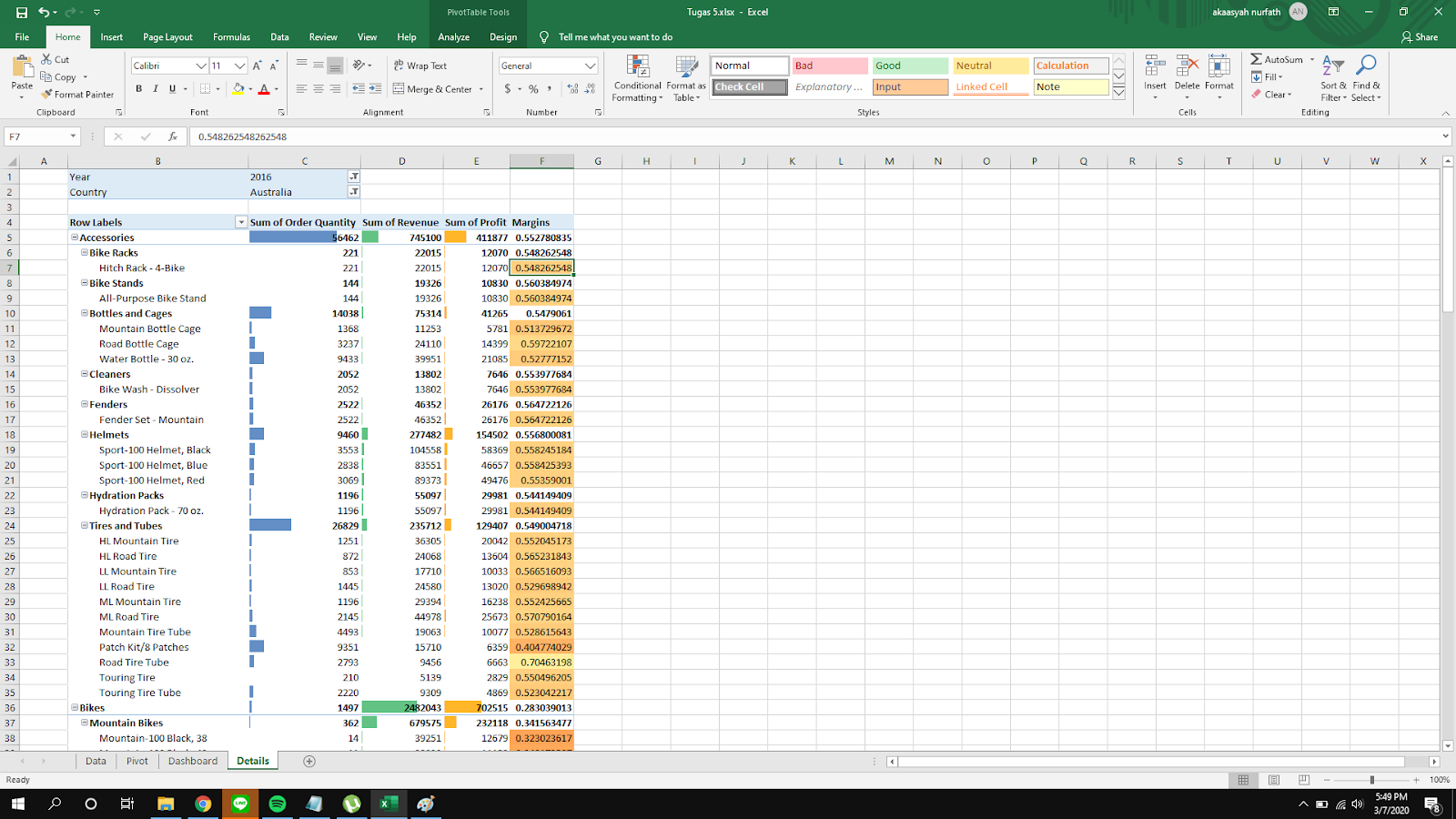Open the Formulas ribbon tab

click(231, 37)
